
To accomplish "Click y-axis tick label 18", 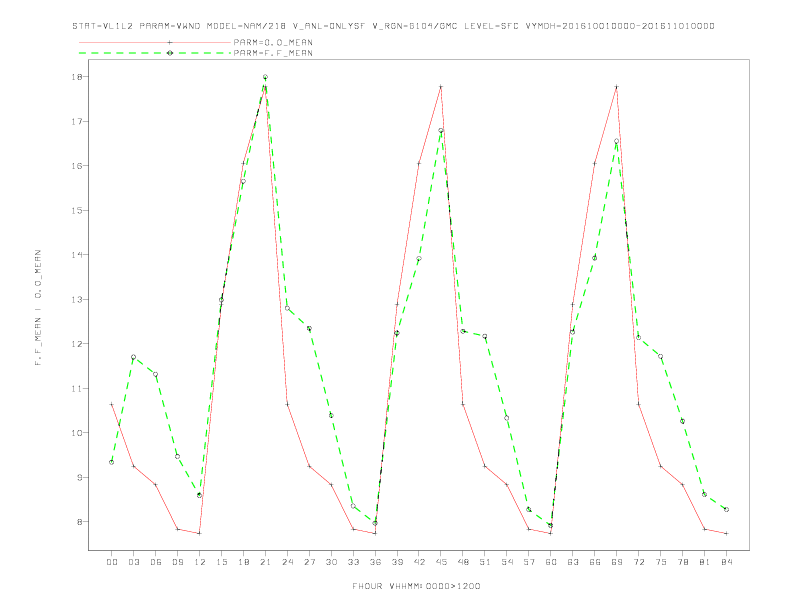I will tap(77, 77).
